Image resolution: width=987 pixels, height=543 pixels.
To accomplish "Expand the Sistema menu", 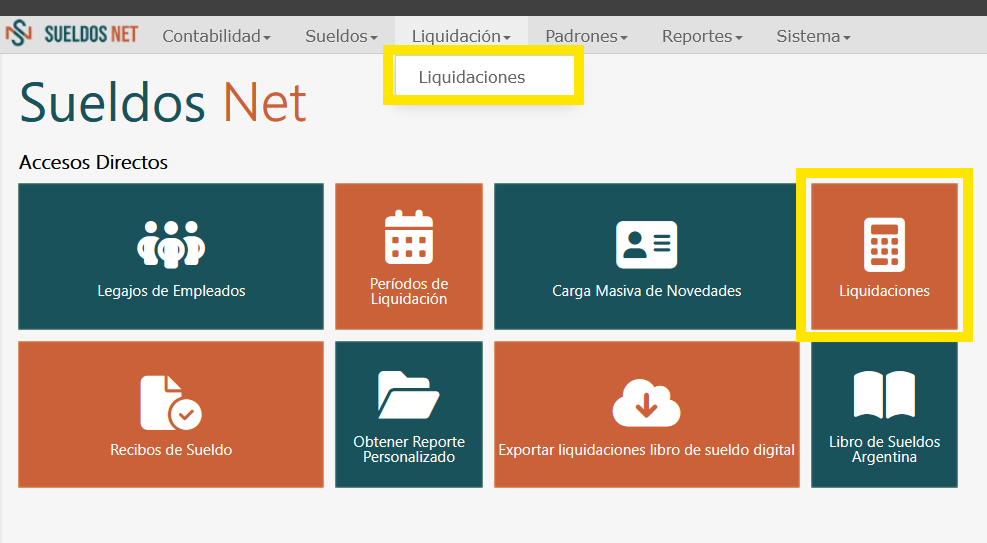I will (x=813, y=36).
